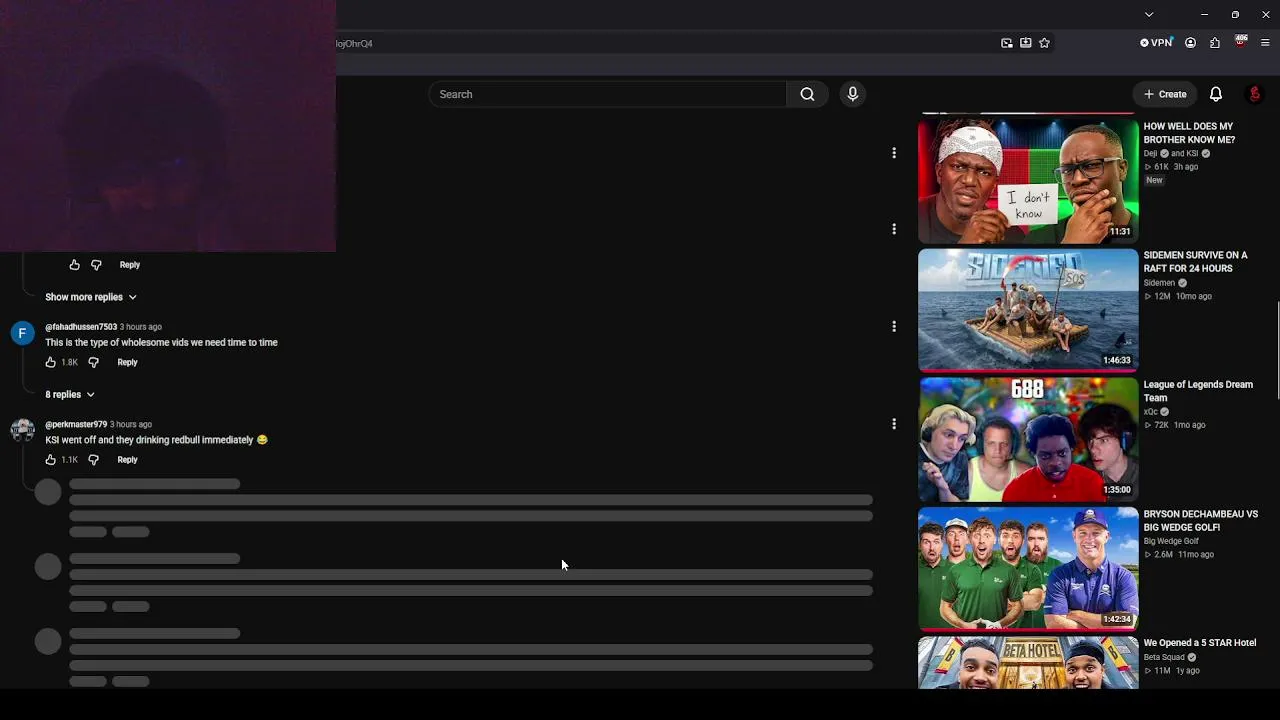Viewport: 1280px width, 720px height.
Task: Open @perkmaster979 channel link
Action: [x=76, y=424]
